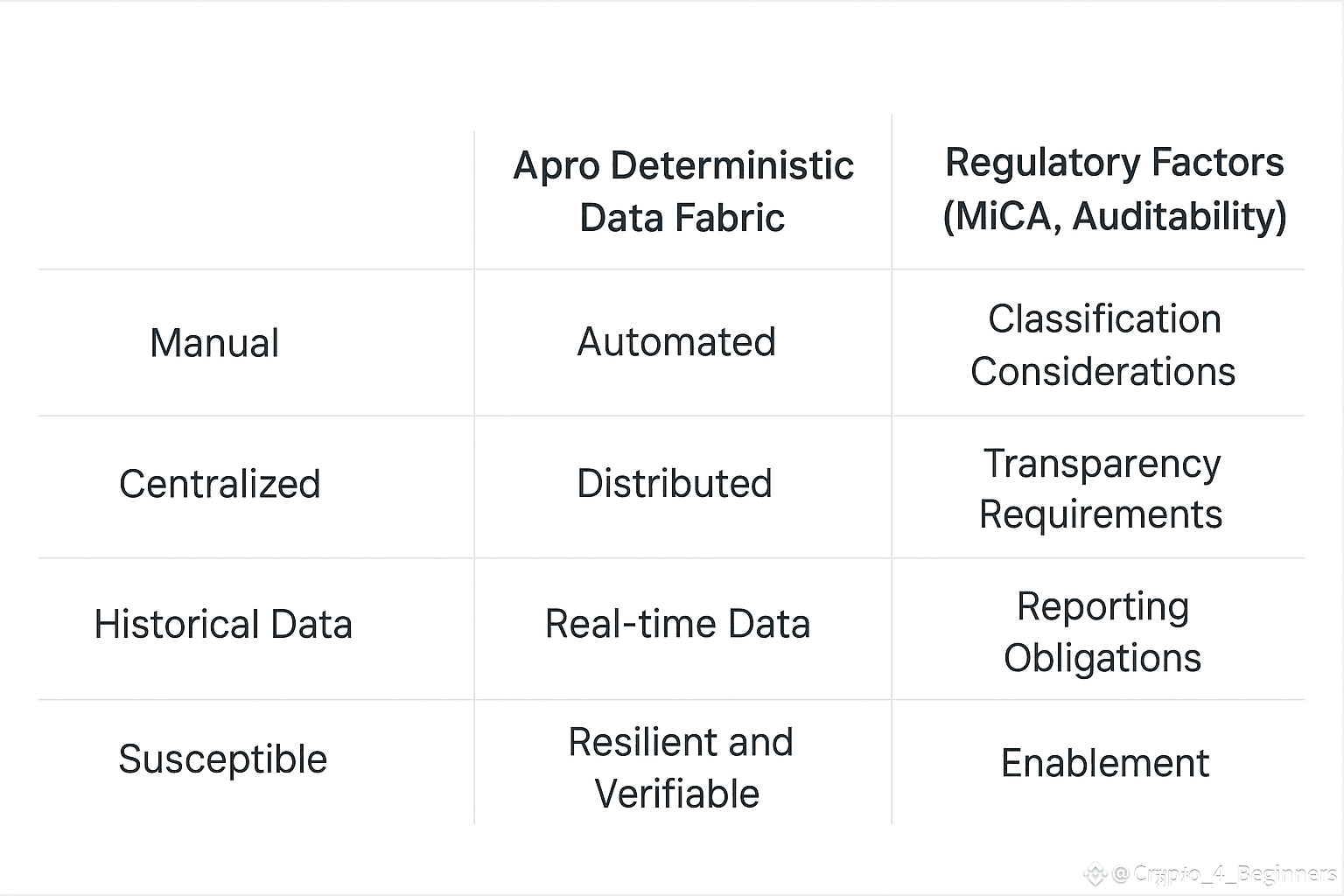
Task: Click the 'Real-time Data' cell
Action: (677, 624)
